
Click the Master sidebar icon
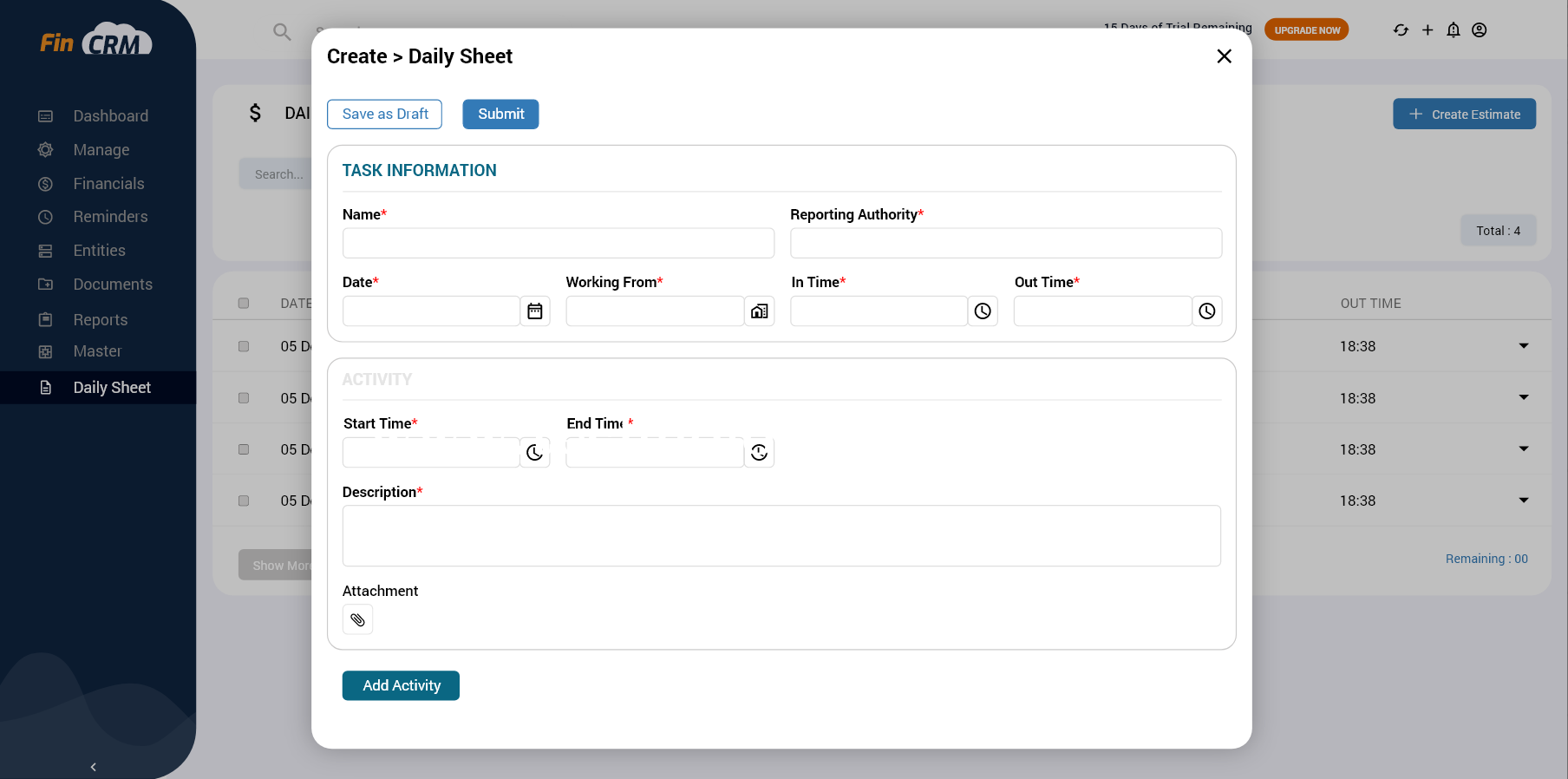(x=46, y=351)
